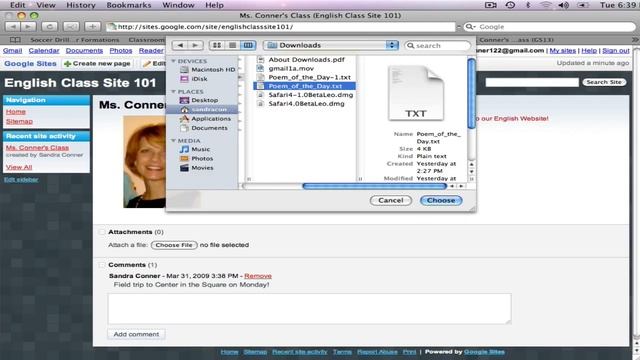The width and height of the screenshot is (640, 360).
Task: Click the preview pane vertical scrollbar
Action: (471, 93)
